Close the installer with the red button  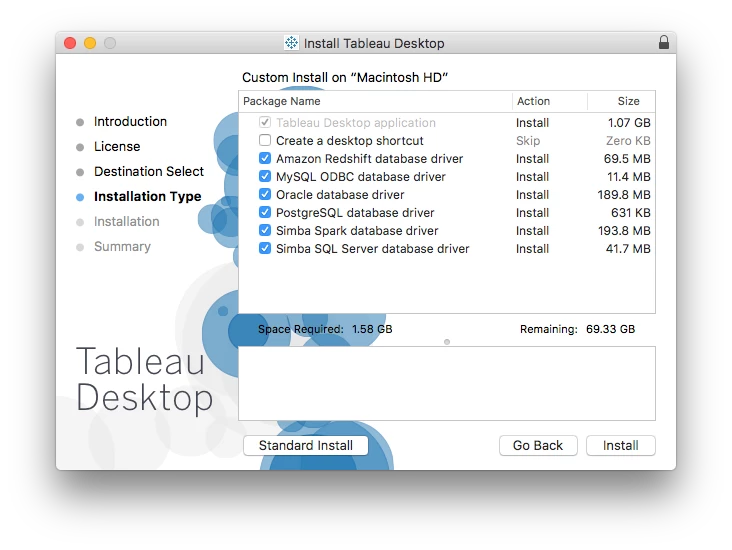pos(70,43)
